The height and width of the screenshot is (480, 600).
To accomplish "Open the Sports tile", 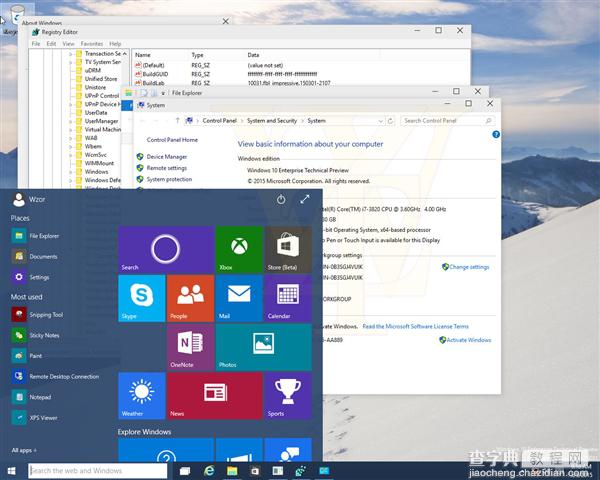I will [288, 396].
